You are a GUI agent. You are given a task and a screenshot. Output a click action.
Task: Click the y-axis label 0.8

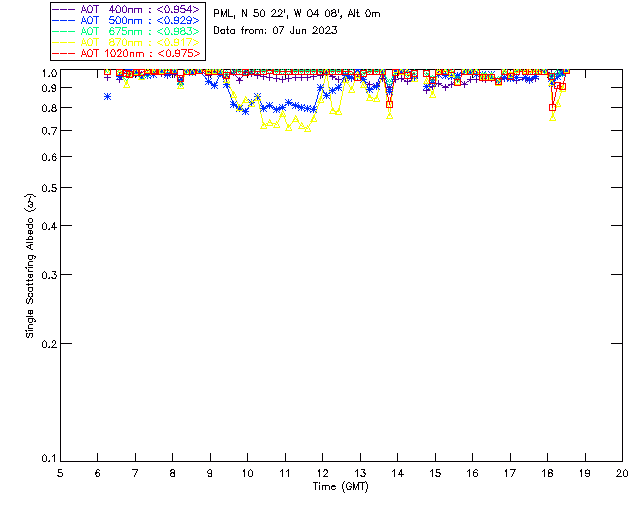point(49,108)
